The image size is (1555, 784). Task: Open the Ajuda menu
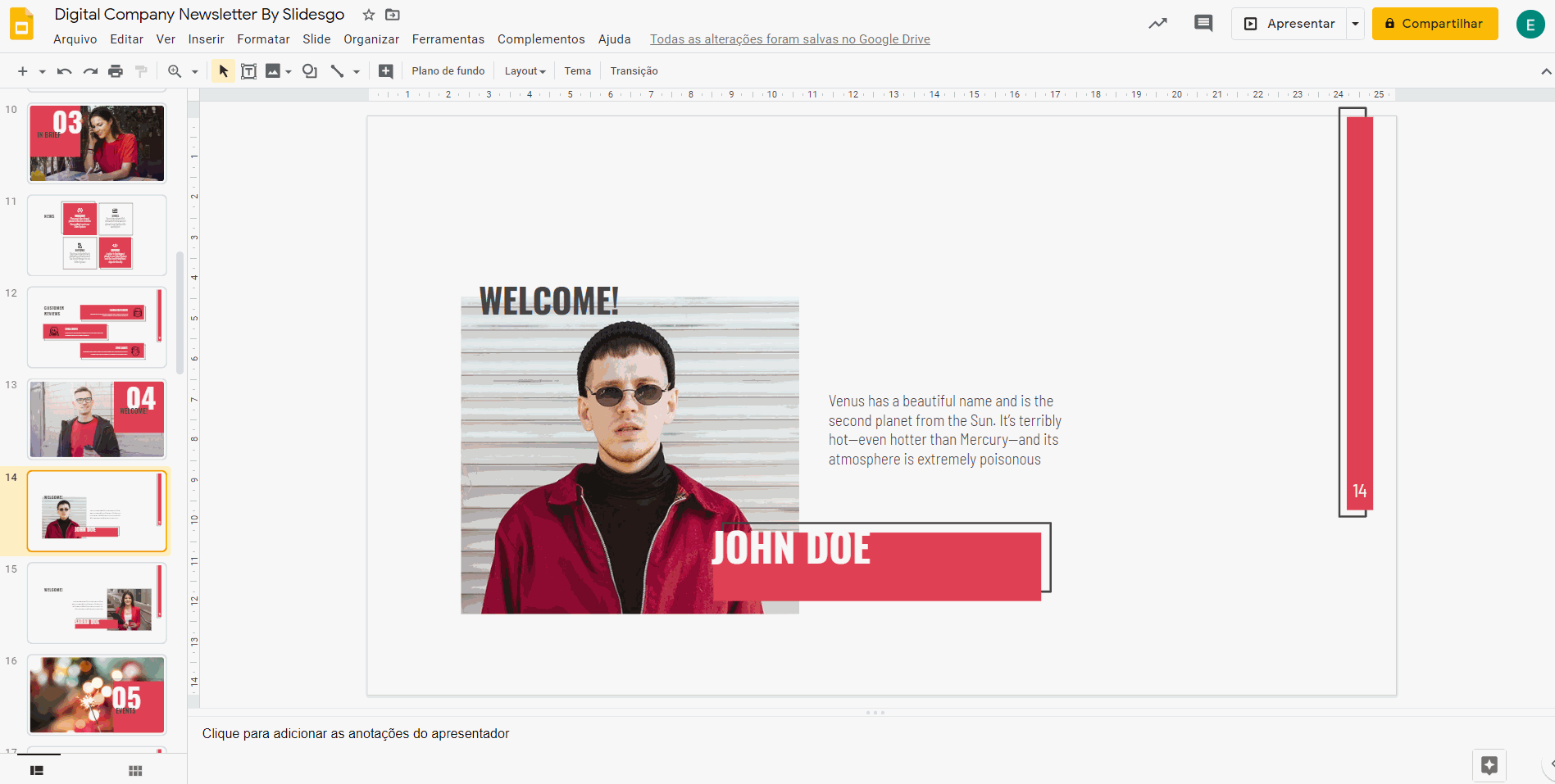pyautogui.click(x=615, y=39)
